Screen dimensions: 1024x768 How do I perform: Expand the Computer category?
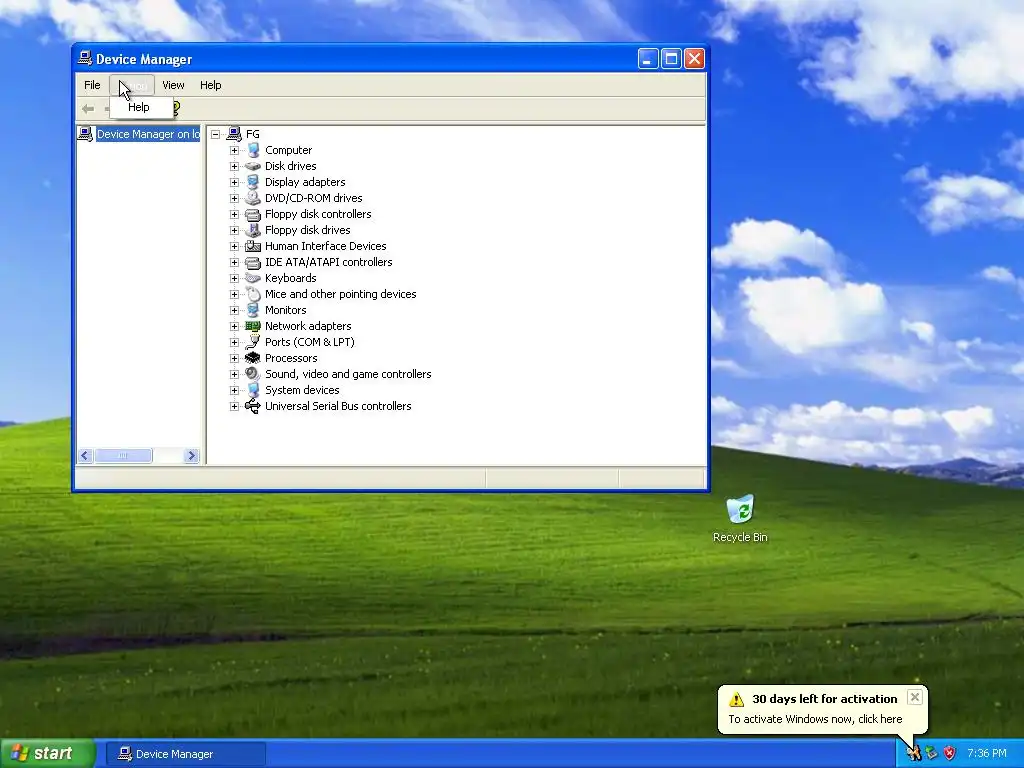click(234, 150)
